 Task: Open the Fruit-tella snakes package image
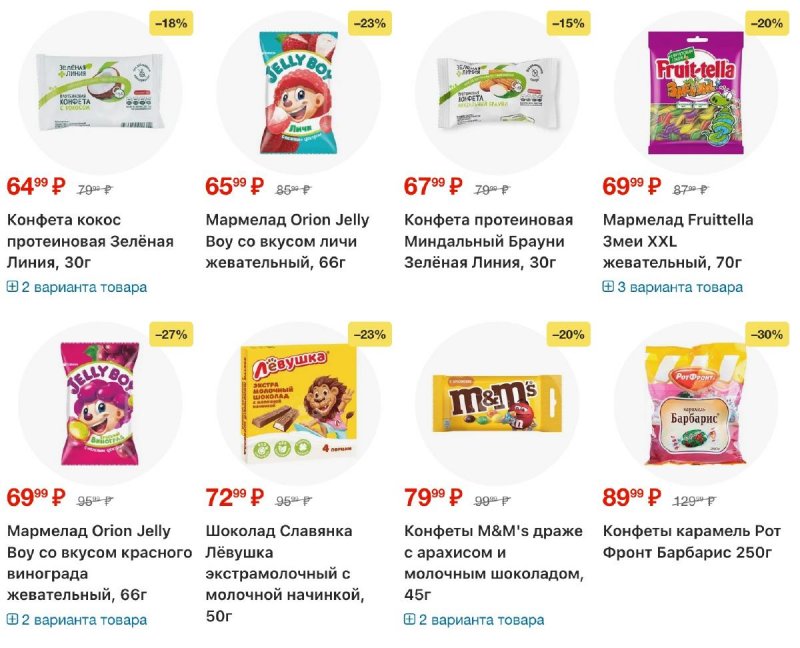[694, 91]
